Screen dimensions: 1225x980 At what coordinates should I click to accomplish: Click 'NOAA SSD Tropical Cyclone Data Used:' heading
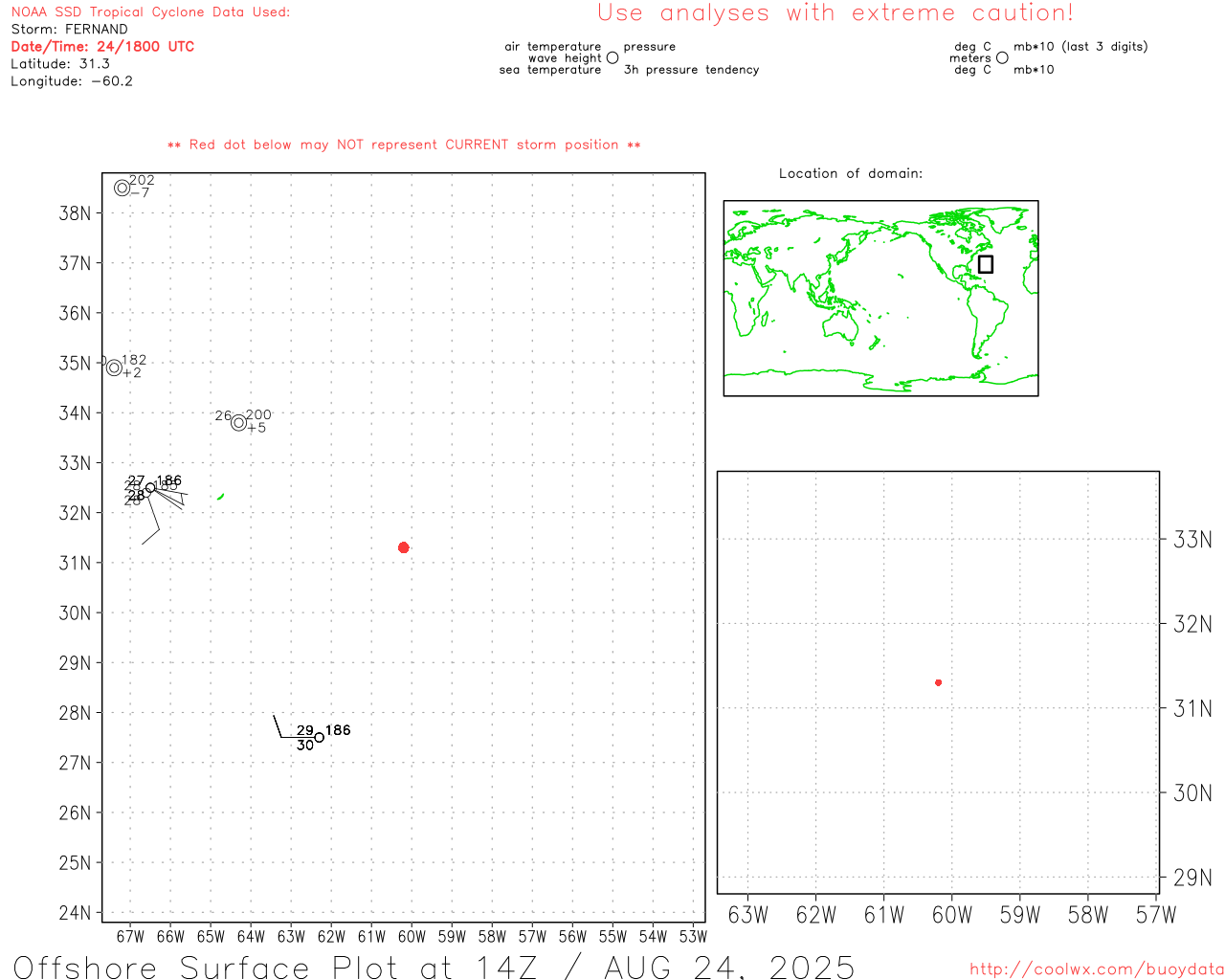pyautogui.click(x=150, y=11)
